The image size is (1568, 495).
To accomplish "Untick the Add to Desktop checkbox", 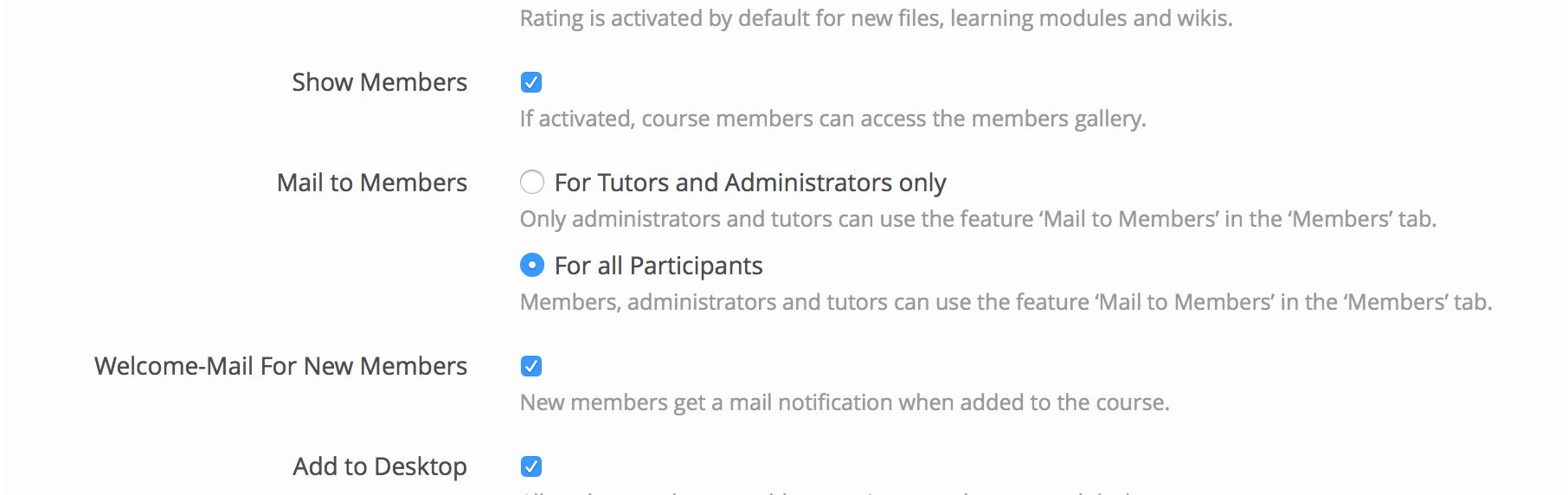I will pyautogui.click(x=531, y=466).
